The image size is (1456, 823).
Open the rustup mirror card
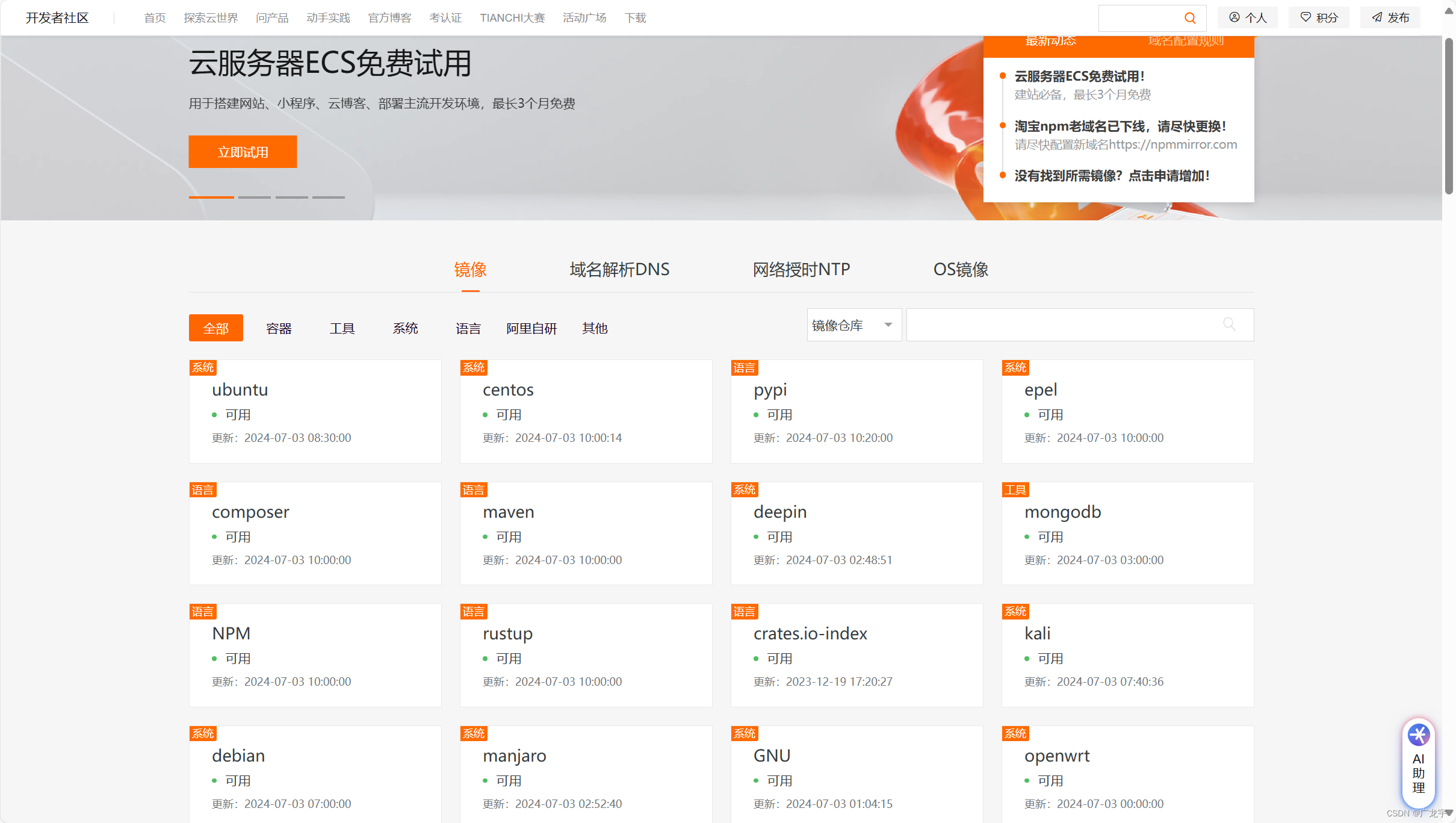click(586, 655)
